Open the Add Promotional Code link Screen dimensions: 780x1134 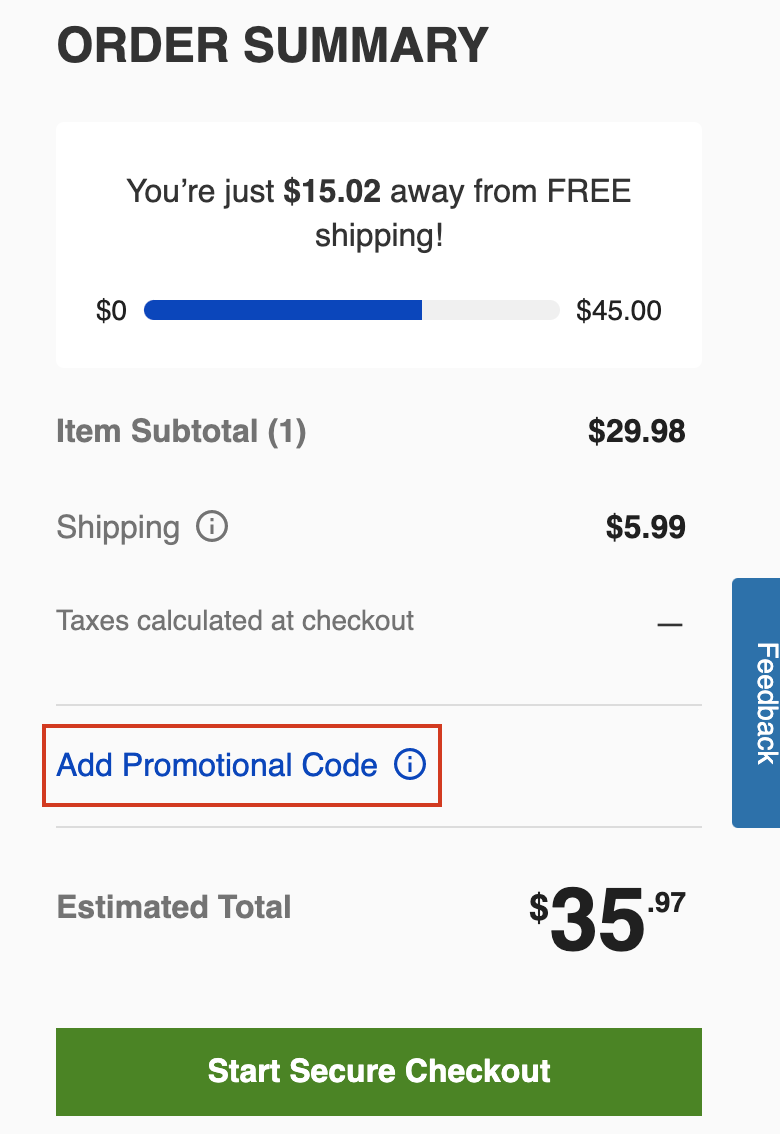(x=217, y=766)
